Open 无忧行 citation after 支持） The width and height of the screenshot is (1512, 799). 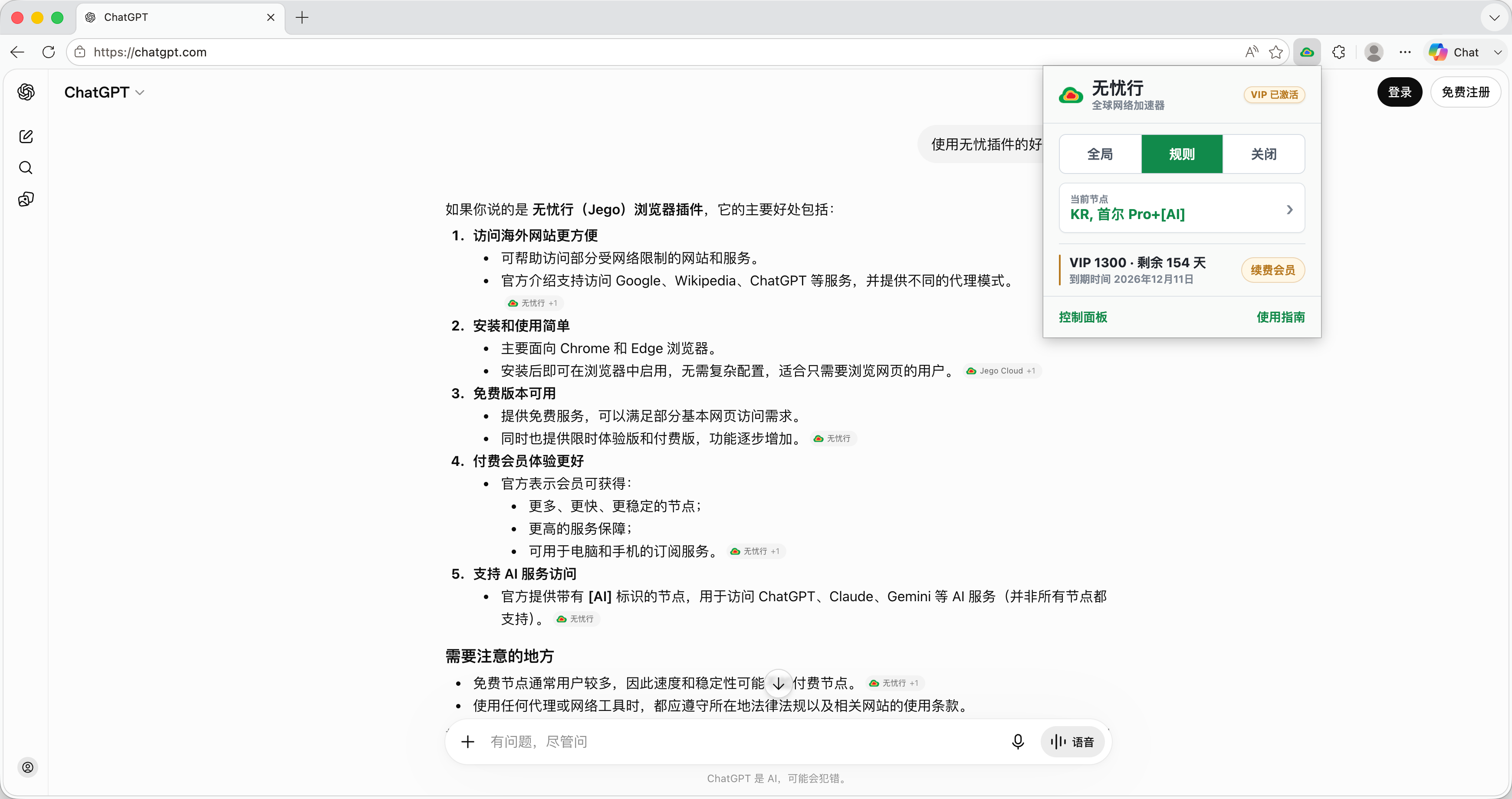click(x=576, y=619)
